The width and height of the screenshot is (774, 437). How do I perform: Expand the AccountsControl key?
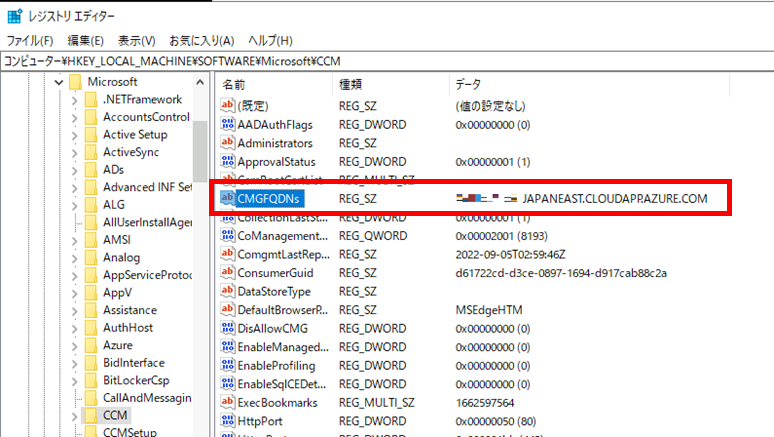click(75, 118)
